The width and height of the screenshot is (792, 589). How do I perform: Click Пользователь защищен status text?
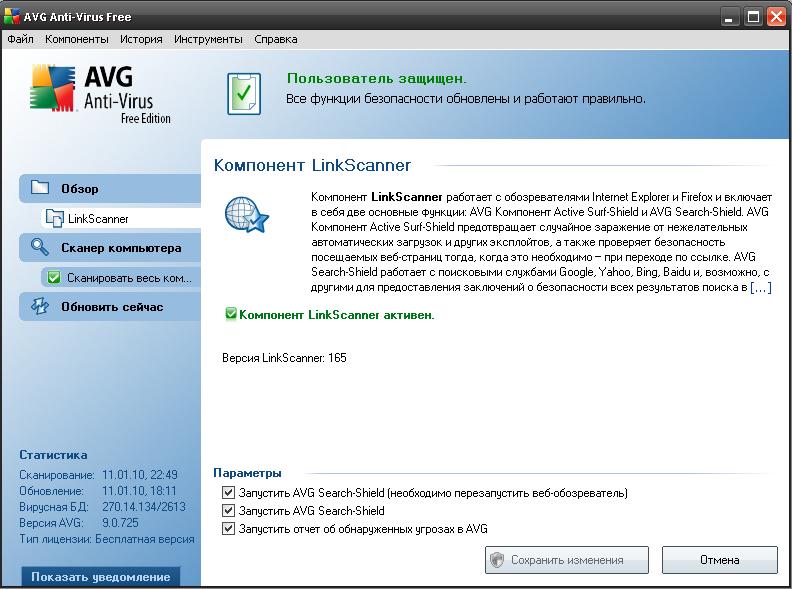(377, 78)
